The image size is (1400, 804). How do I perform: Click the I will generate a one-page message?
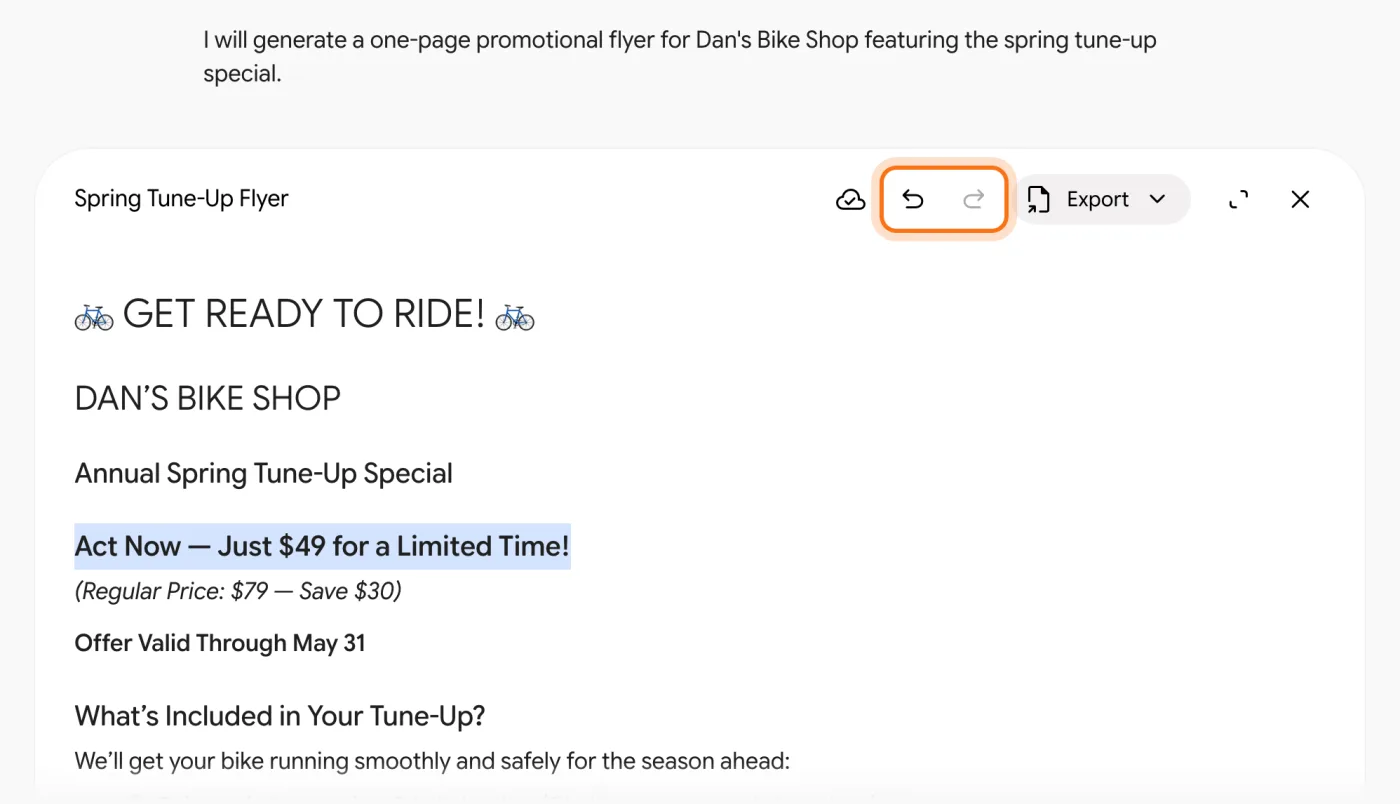point(680,57)
